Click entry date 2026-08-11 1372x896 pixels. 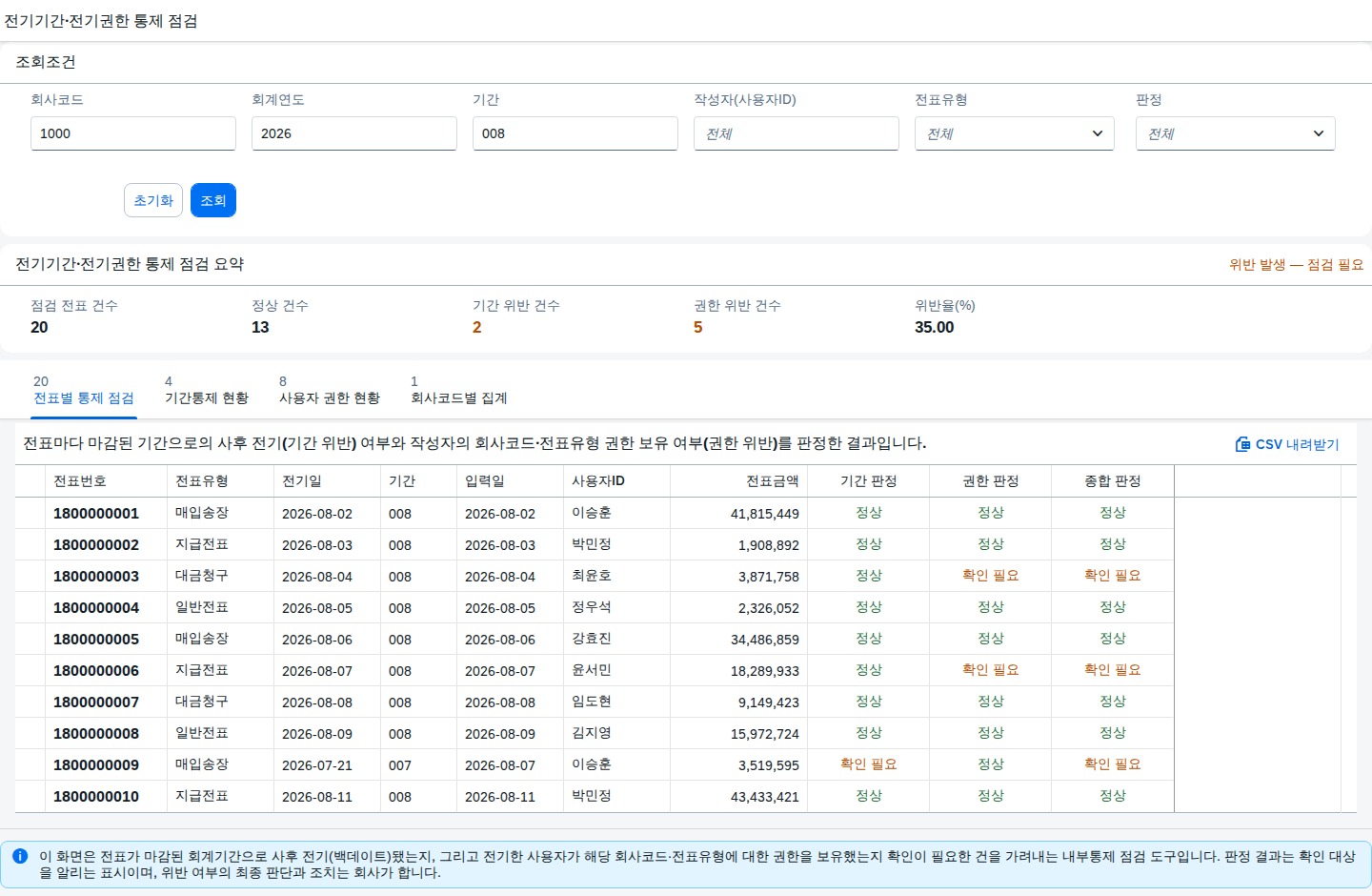(500, 797)
